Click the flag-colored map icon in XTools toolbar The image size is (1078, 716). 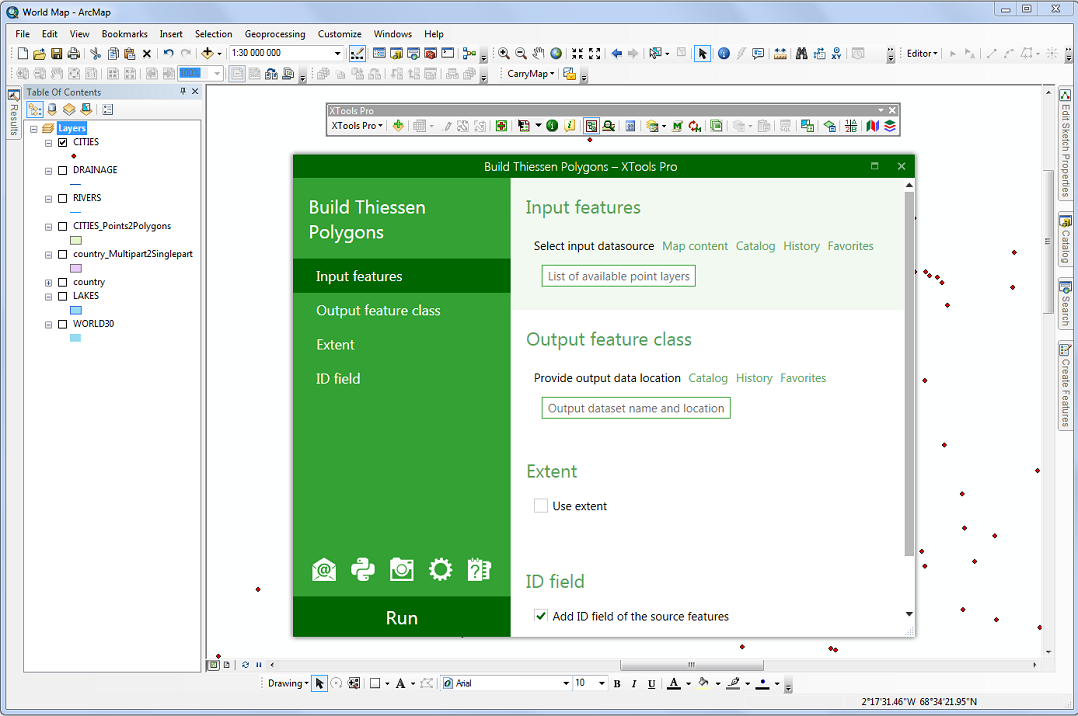tap(872, 126)
